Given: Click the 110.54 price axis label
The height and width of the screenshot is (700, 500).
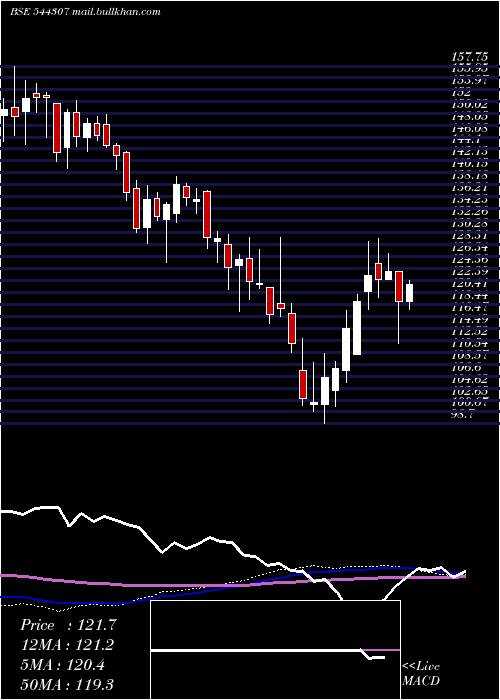Looking at the screenshot, I should 472,344.
